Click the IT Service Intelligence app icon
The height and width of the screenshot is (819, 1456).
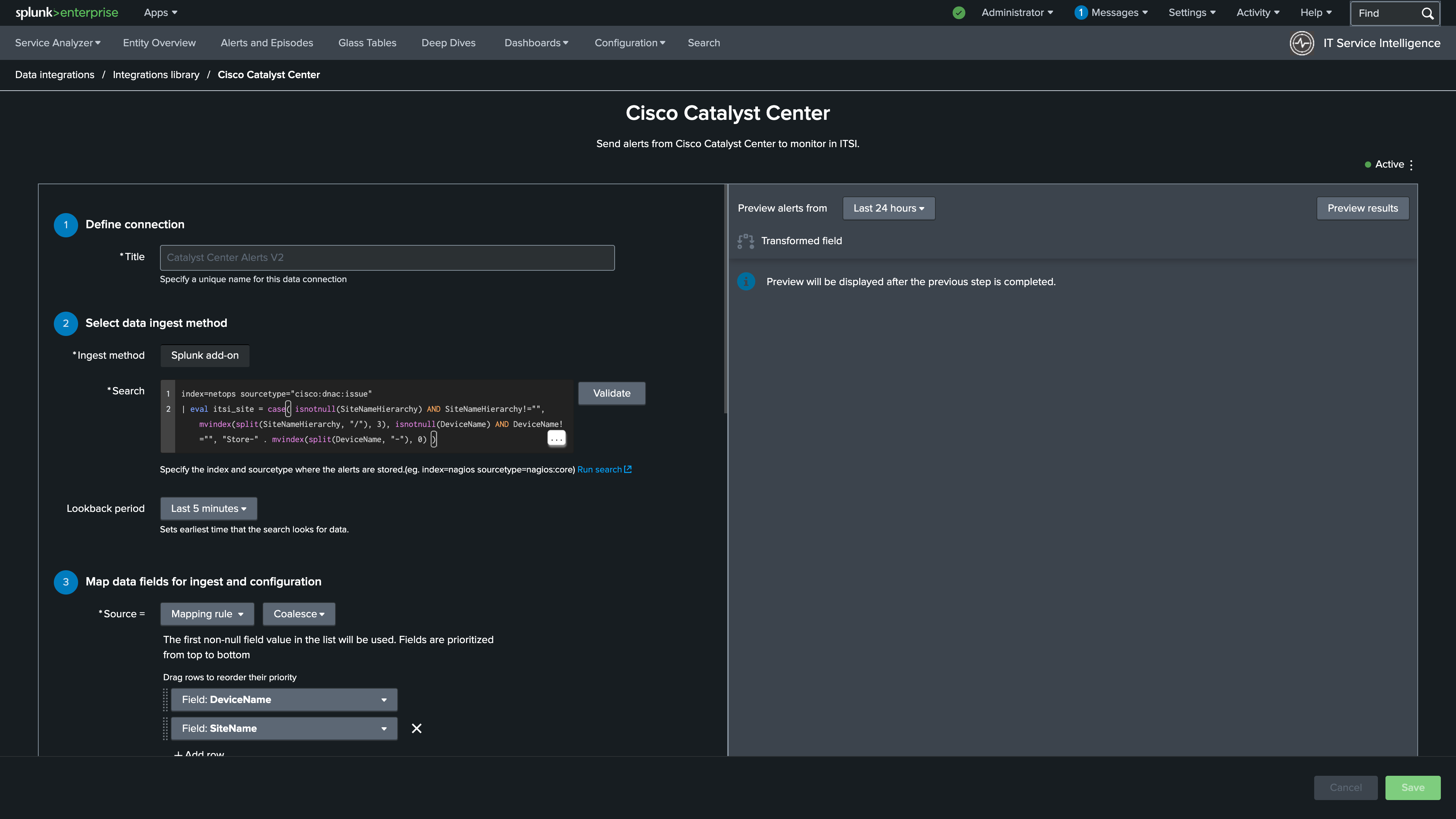(1302, 43)
